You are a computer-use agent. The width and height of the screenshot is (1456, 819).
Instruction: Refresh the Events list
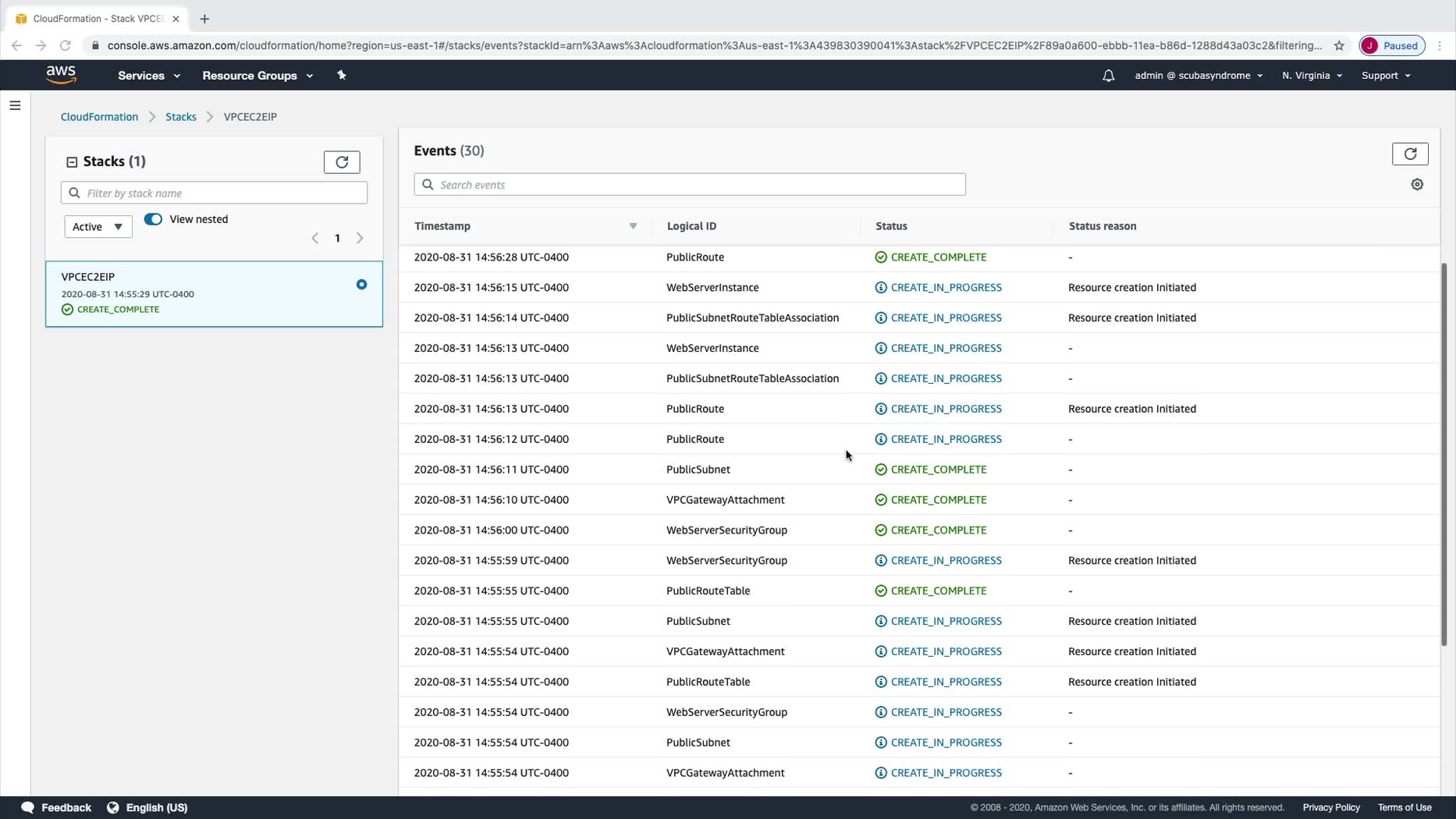point(1409,154)
